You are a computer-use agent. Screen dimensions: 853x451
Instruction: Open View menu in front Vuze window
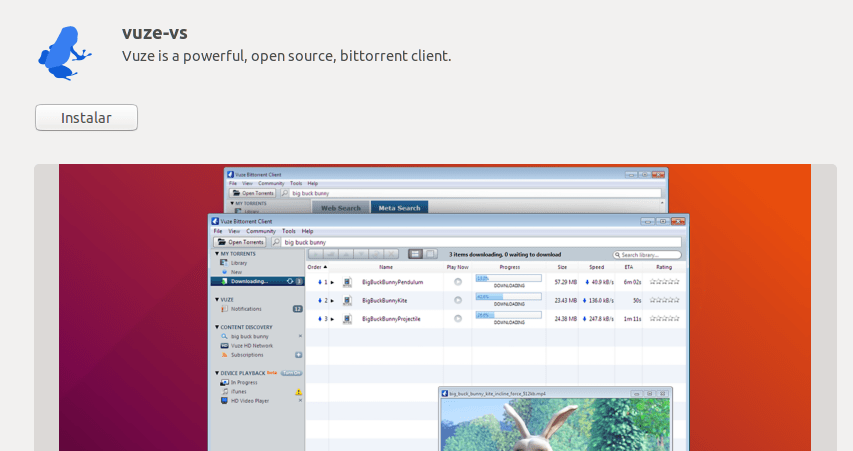(234, 231)
